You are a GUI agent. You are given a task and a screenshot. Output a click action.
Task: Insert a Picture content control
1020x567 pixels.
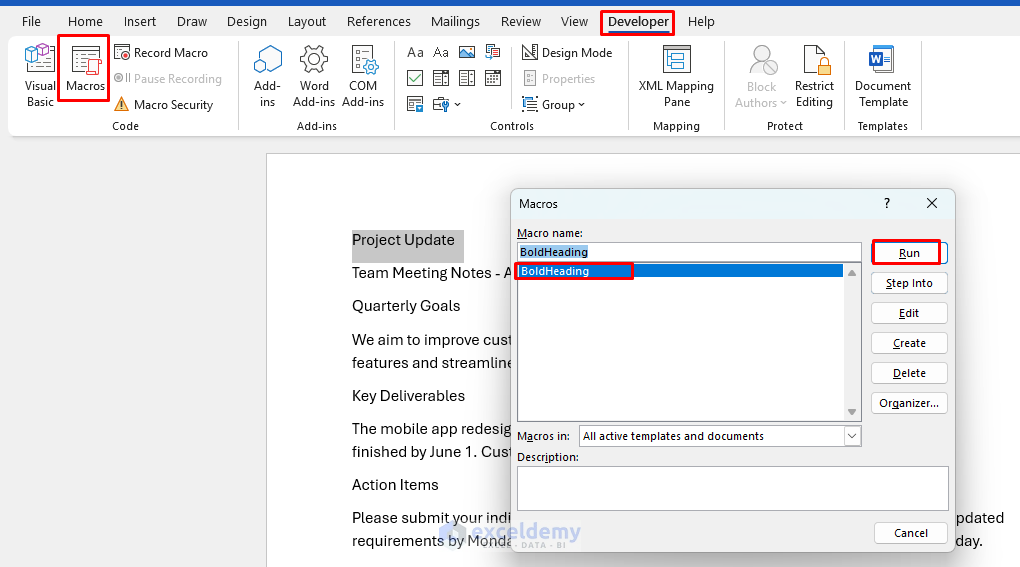pyautogui.click(x=466, y=53)
